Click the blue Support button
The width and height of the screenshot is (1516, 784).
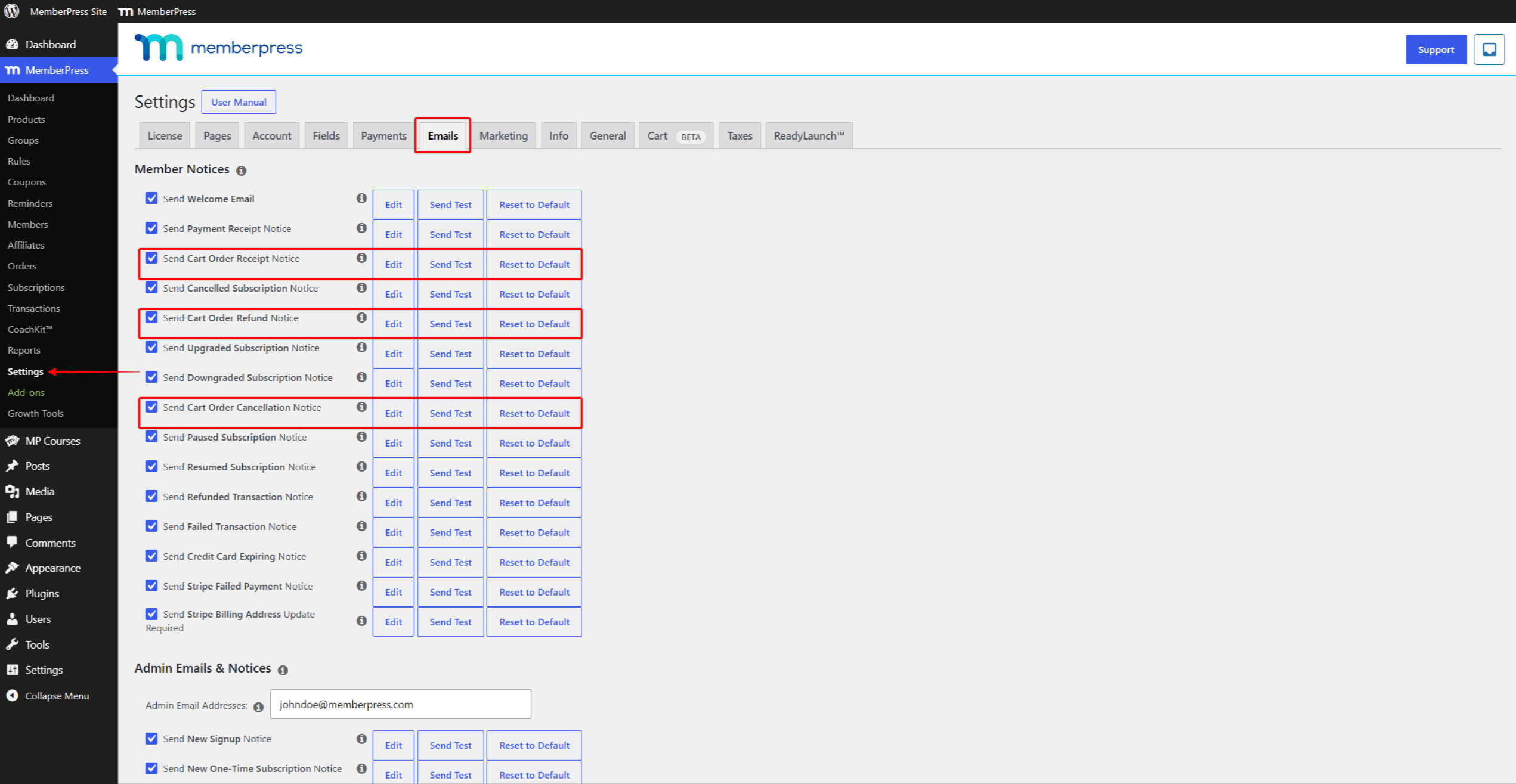click(1435, 49)
